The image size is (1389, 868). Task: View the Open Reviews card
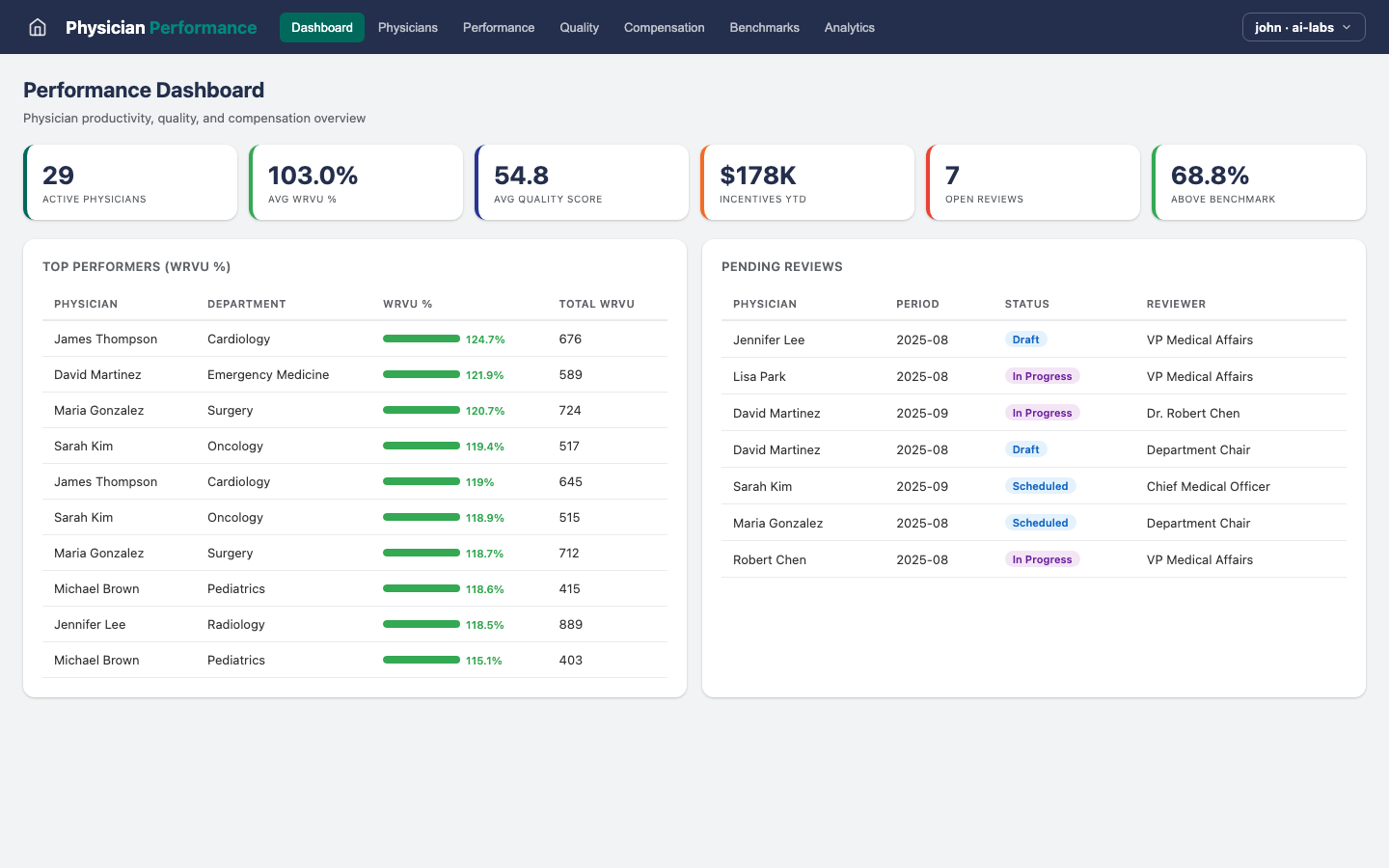[1033, 182]
